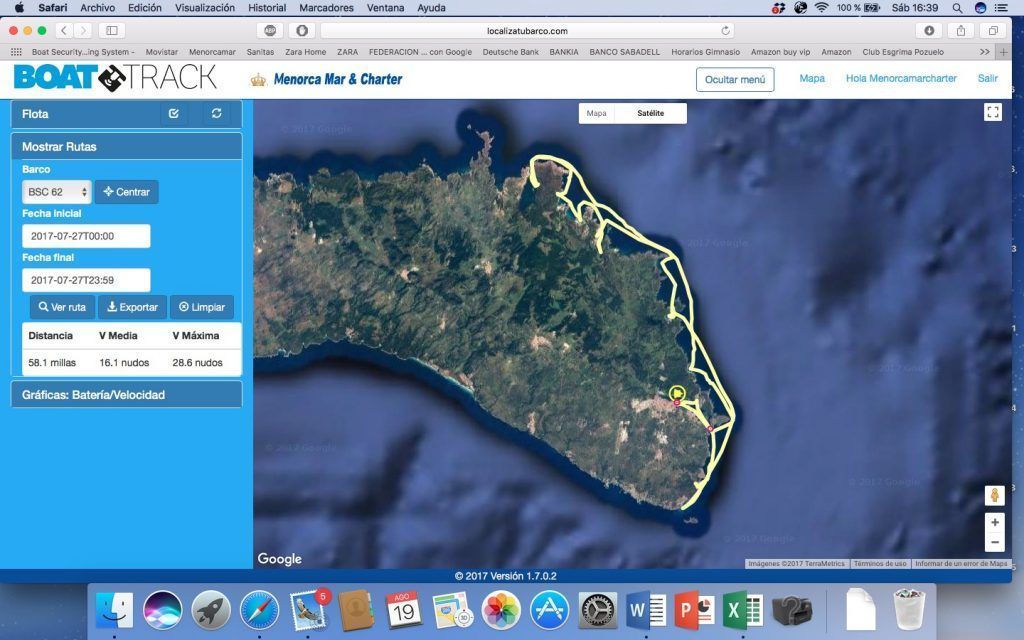This screenshot has width=1024, height=640.
Task: Open the Hola Menorcamarcharter user link
Action: pos(901,78)
